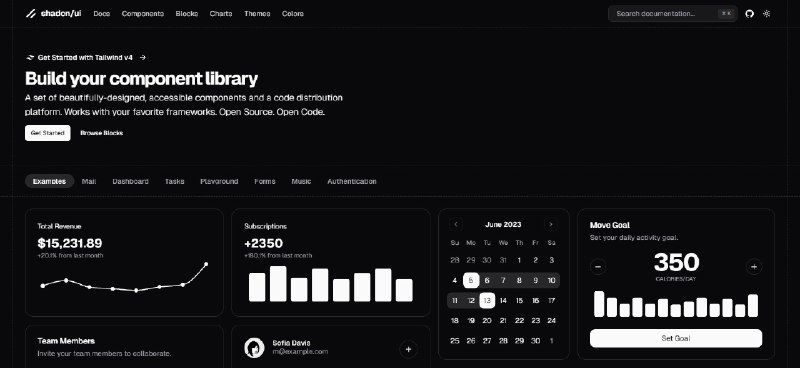Viewport: 800px width, 368px height.
Task: Click the Get Started button
Action: 47,133
